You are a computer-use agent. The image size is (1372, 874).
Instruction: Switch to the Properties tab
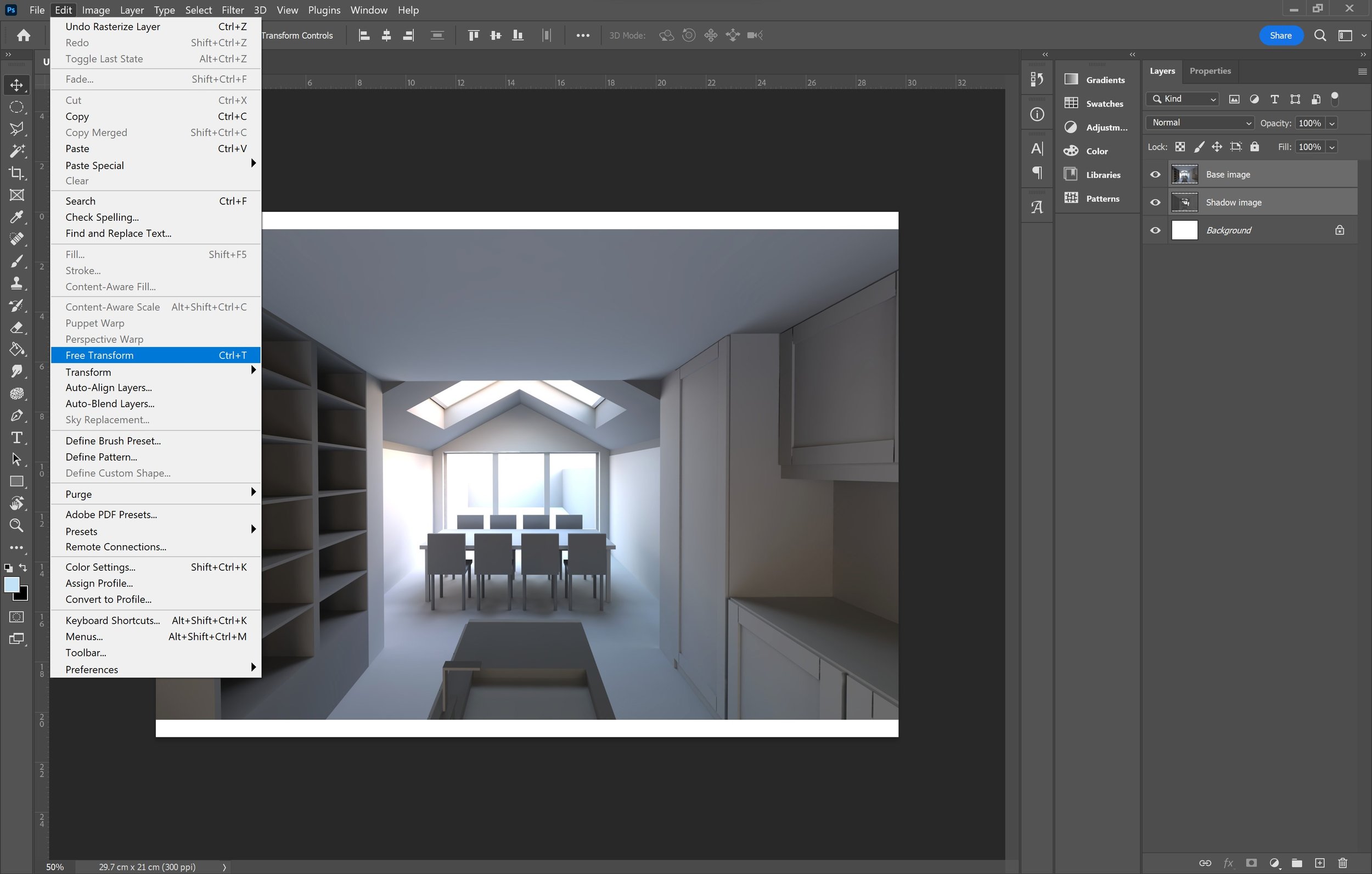coord(1210,71)
